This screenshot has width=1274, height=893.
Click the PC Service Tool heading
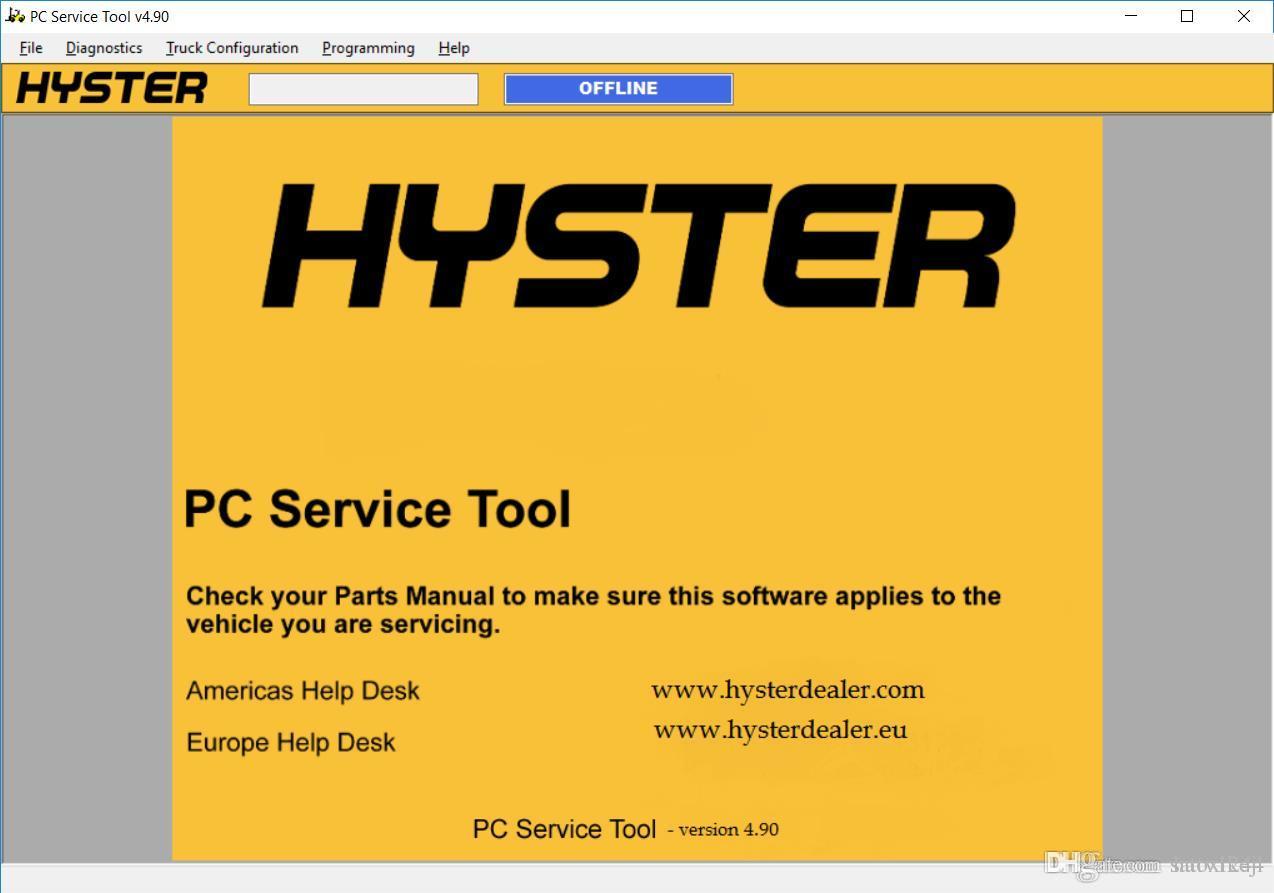[x=377, y=509]
